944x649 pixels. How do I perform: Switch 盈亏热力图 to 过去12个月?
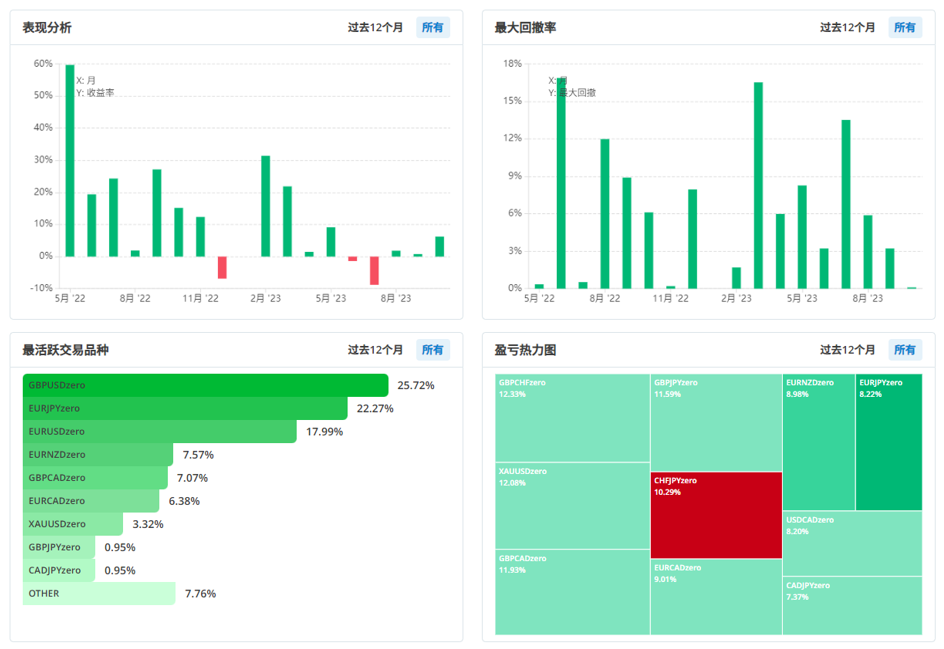point(847,350)
